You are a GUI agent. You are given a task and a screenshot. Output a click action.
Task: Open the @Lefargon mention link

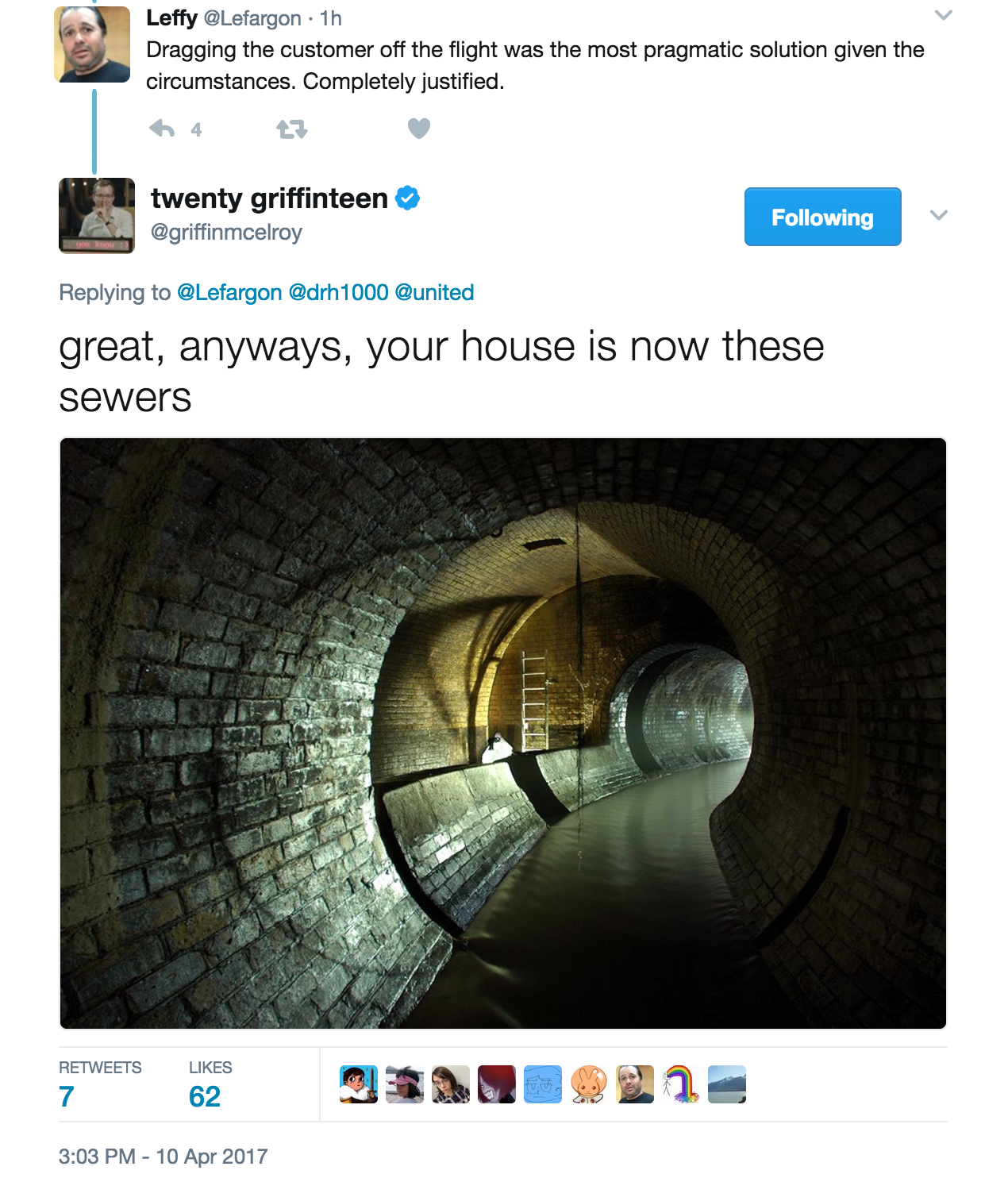pos(229,293)
